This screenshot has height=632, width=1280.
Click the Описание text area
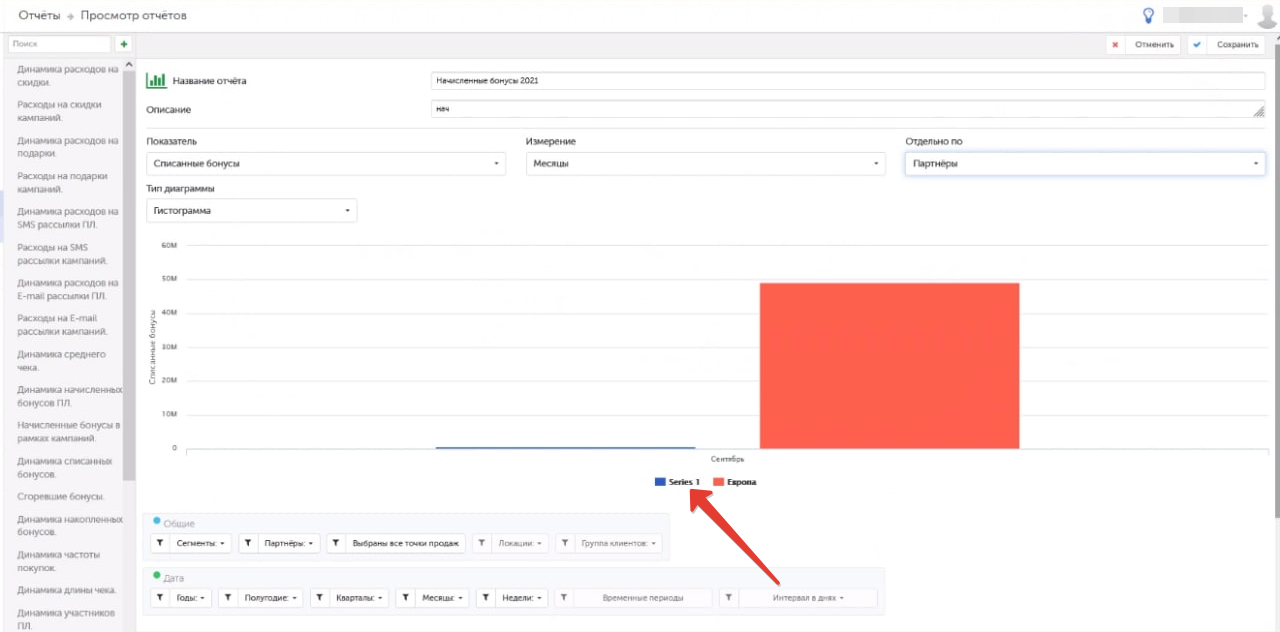pos(848,109)
